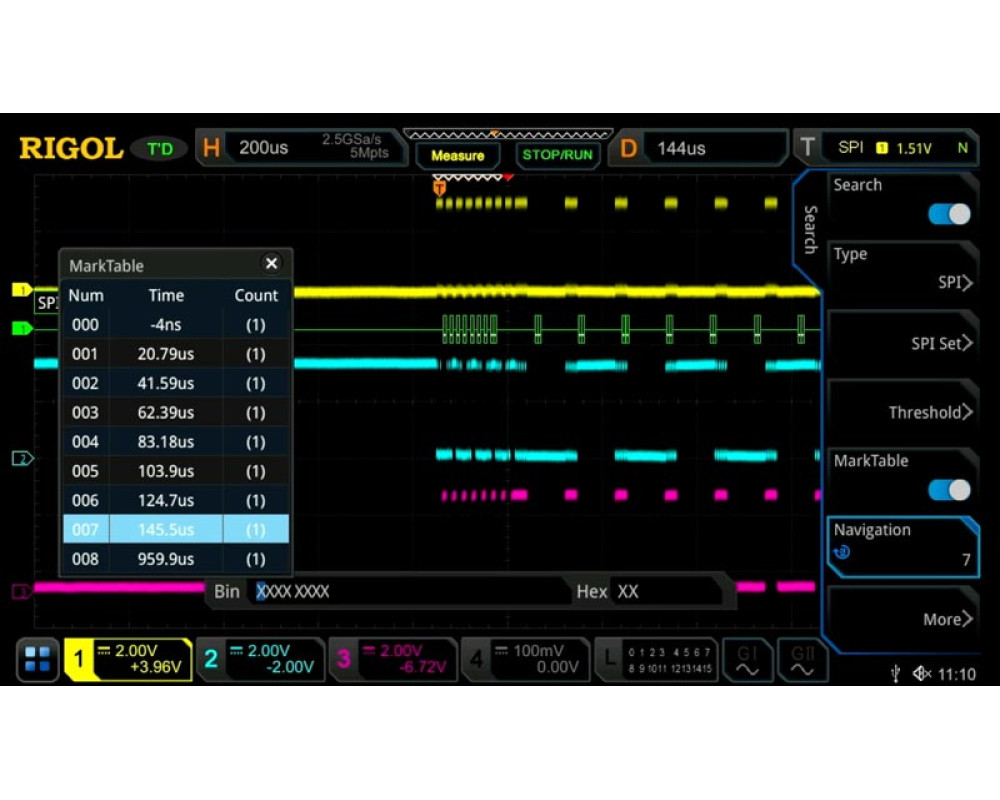Image resolution: width=1000 pixels, height=800 pixels.
Task: Open the Threshold submenu
Action: (x=900, y=412)
